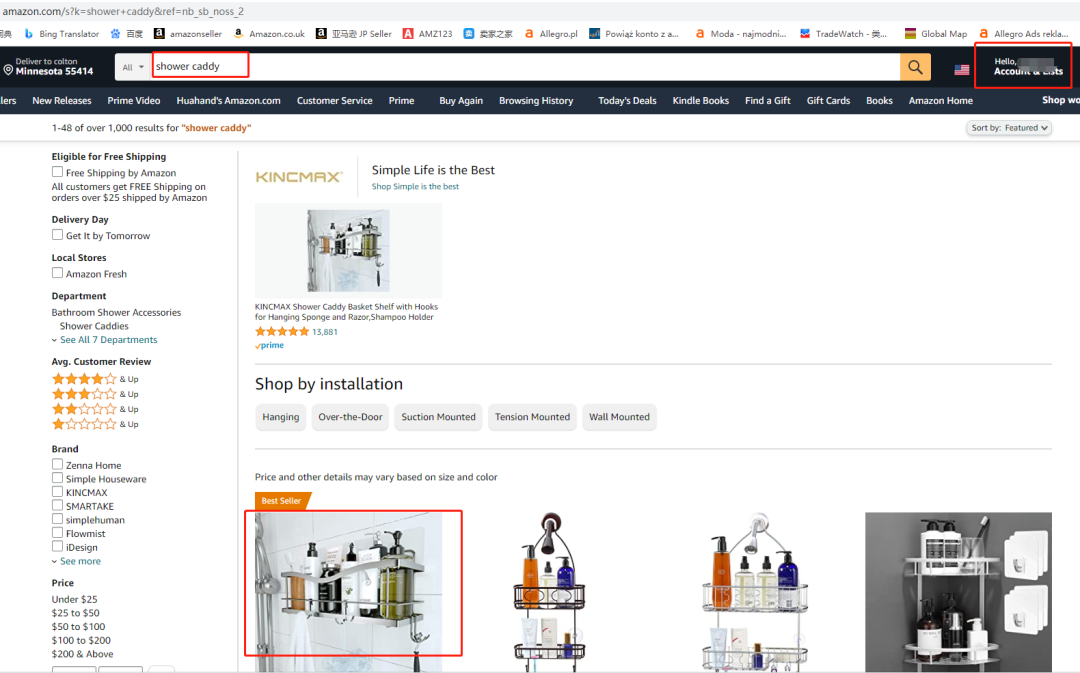
Task: Open the Allegro.pl bookmark
Action: tap(551, 34)
